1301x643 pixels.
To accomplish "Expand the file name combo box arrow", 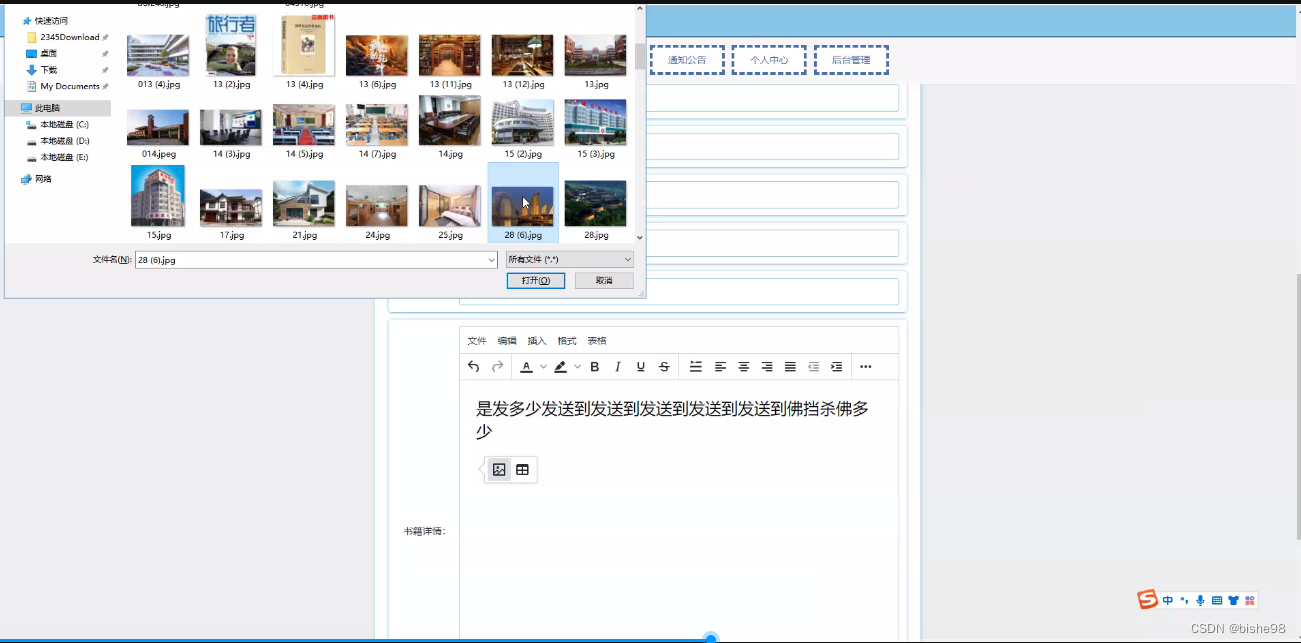I will (x=489, y=259).
